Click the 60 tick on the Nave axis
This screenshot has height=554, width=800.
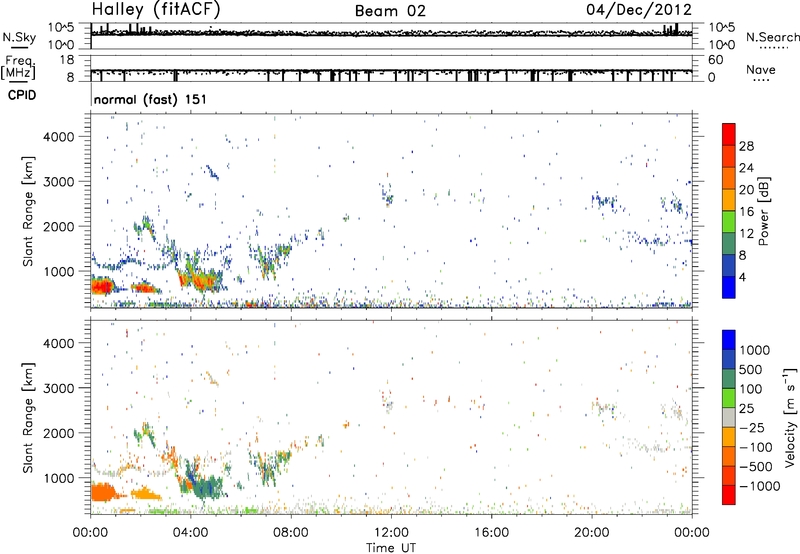pyautogui.click(x=715, y=60)
